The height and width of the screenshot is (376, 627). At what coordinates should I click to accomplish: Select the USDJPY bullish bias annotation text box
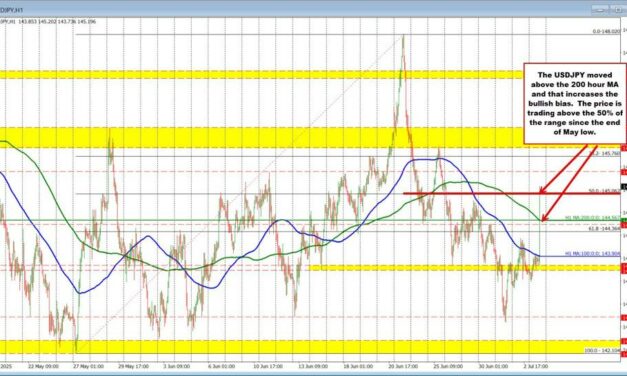(x=575, y=103)
